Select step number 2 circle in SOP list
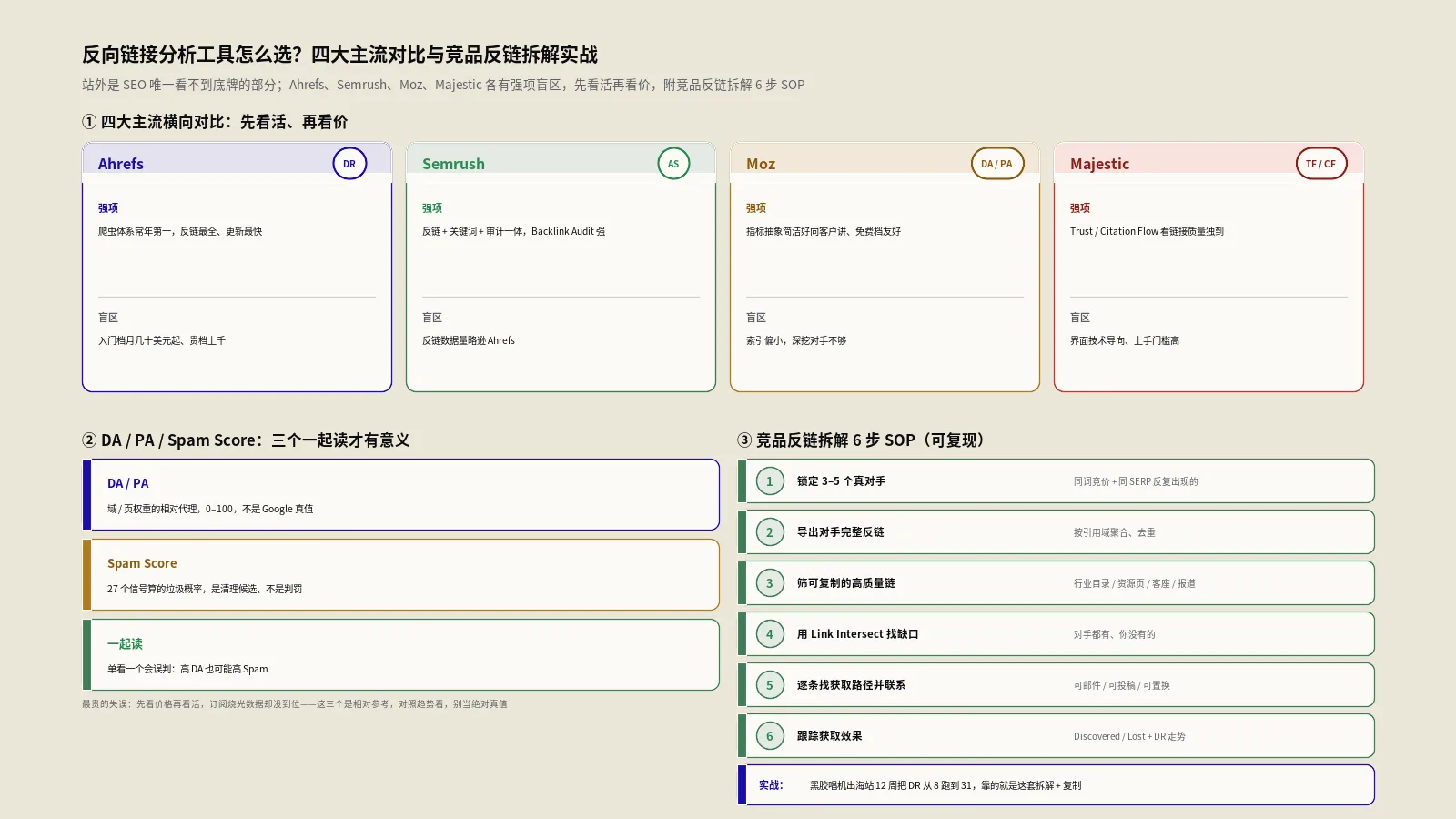Screen dimensions: 1456x819 [x=770, y=532]
